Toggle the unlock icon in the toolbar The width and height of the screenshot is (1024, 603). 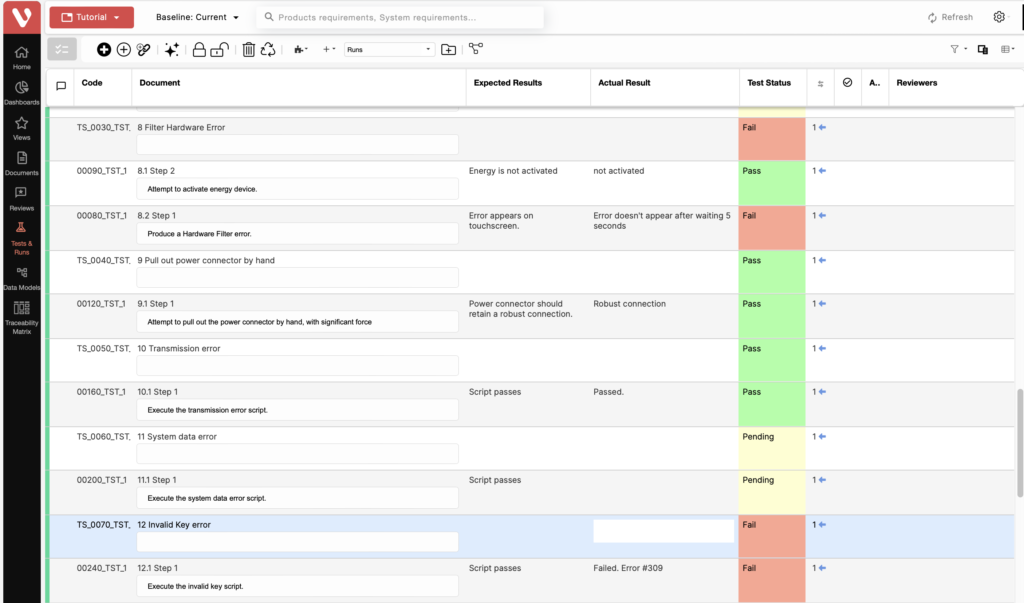(220, 49)
